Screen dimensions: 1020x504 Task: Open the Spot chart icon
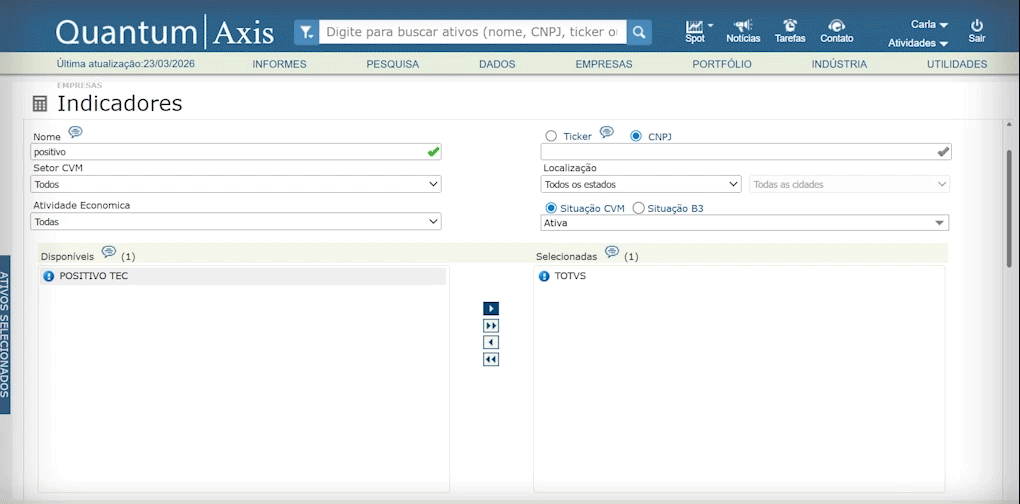695,26
